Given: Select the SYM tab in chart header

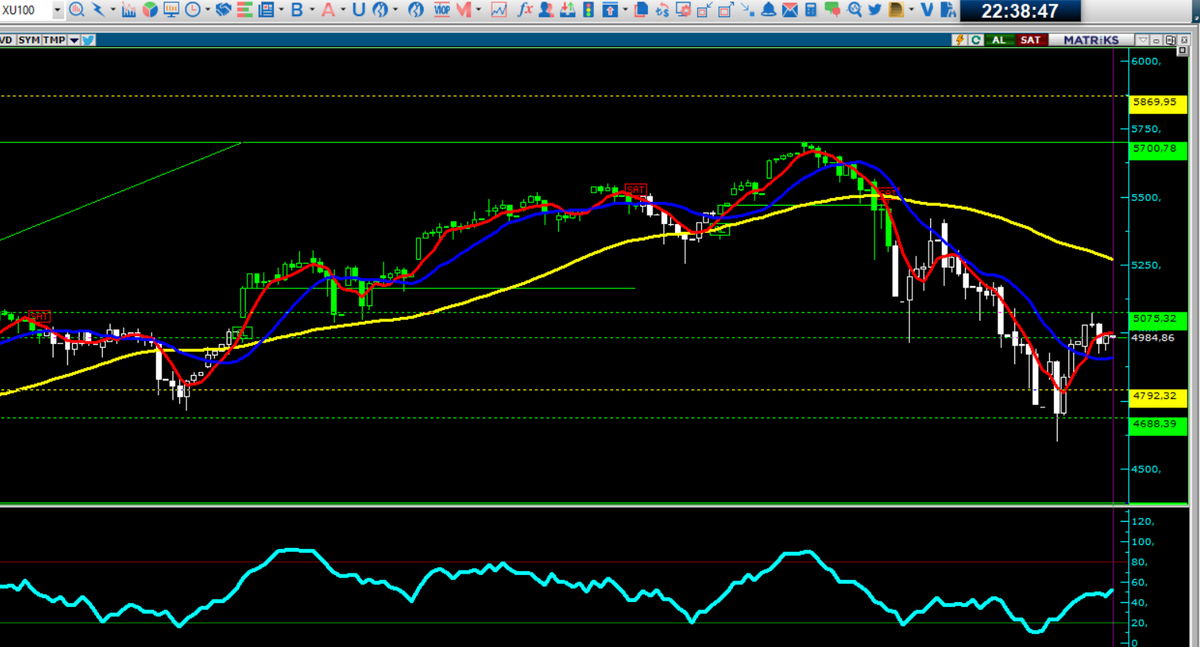Looking at the screenshot, I should [27, 40].
